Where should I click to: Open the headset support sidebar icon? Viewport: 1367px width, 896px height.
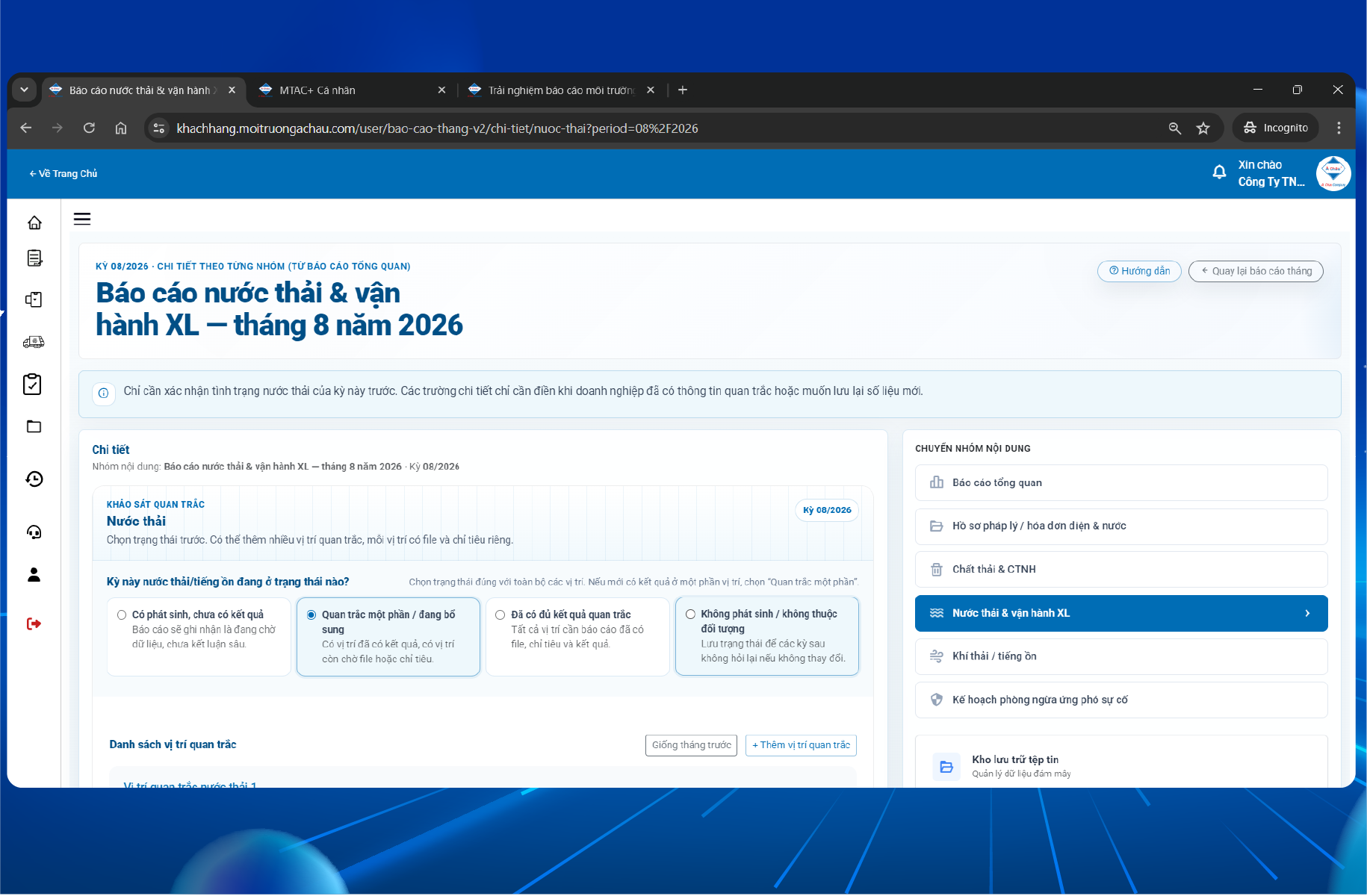(x=34, y=532)
